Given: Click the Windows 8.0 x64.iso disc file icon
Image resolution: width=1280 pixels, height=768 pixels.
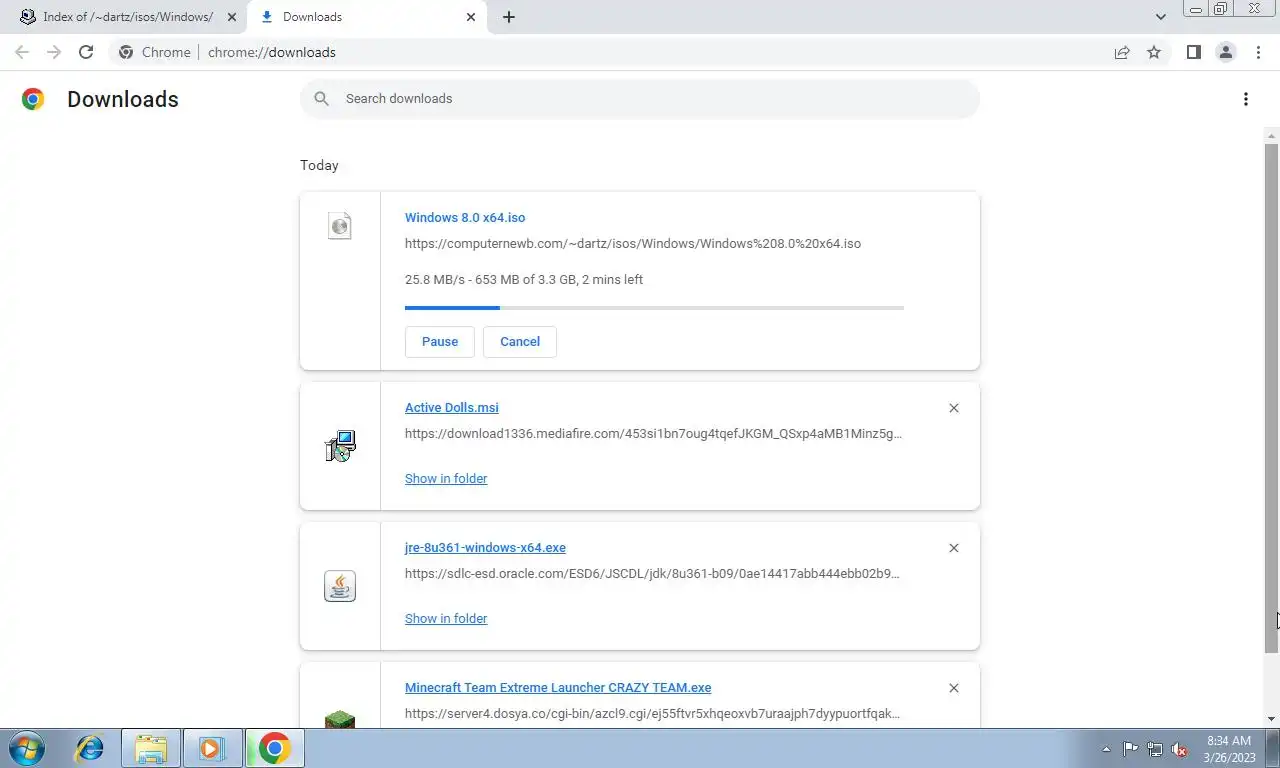Looking at the screenshot, I should coord(340,225).
